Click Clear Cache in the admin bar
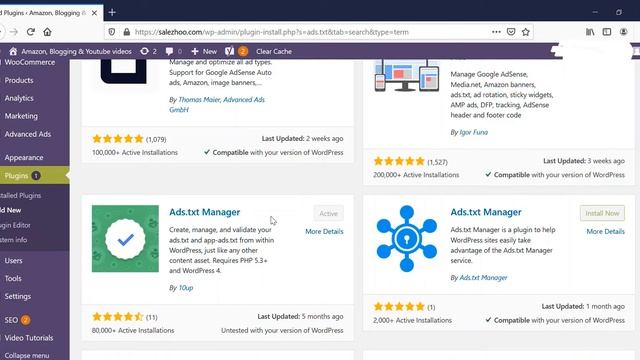Image resolution: width=640 pixels, height=360 pixels. point(274,51)
